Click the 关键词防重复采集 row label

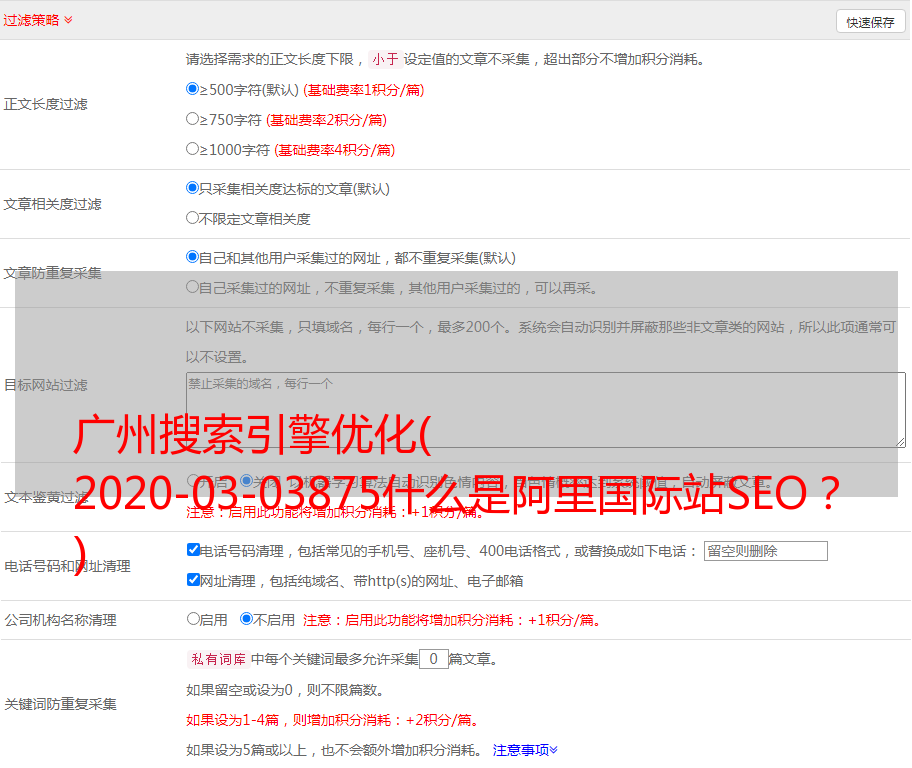point(60,704)
